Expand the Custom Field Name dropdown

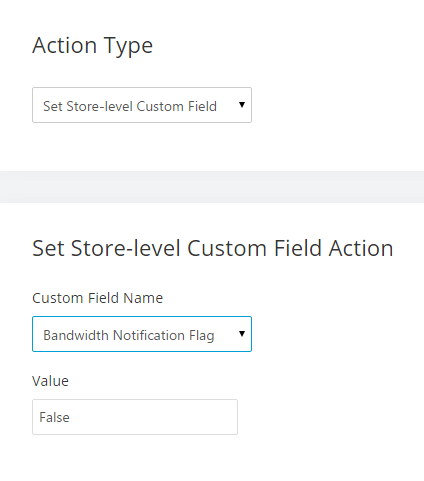click(x=142, y=334)
